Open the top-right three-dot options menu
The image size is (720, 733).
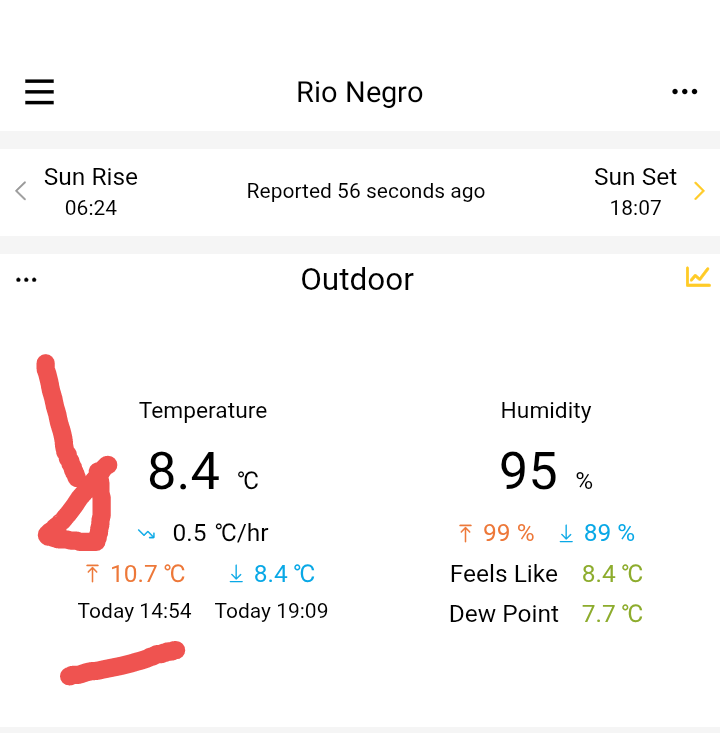coord(684,92)
